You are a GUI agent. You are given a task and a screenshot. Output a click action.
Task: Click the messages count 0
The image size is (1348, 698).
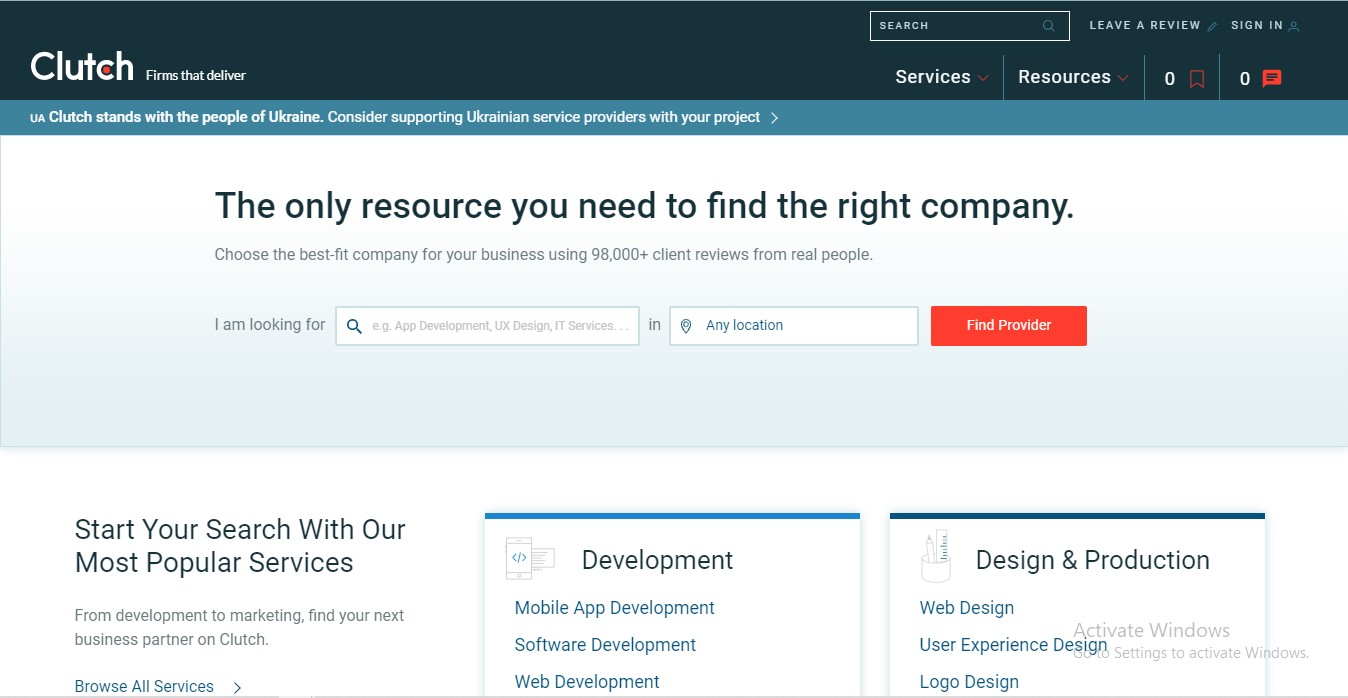(1245, 79)
